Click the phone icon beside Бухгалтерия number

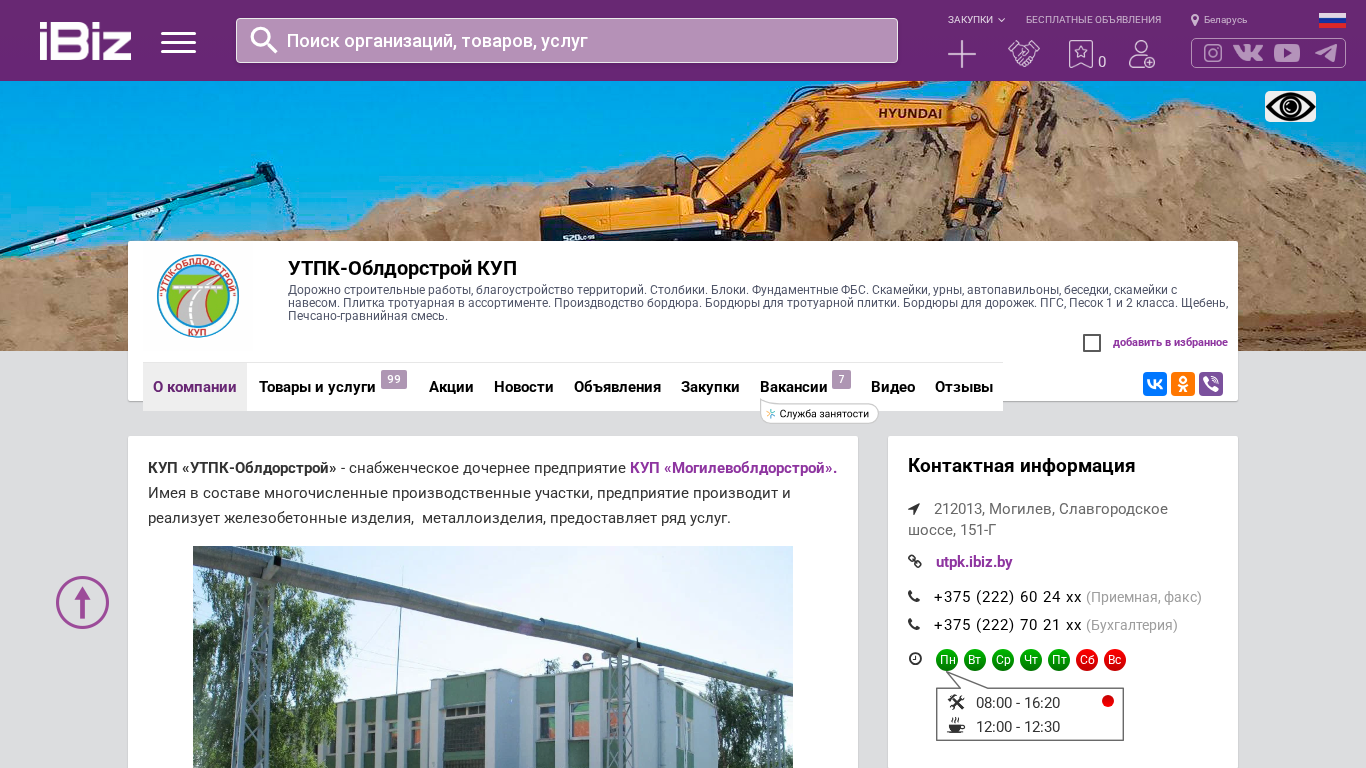(914, 625)
